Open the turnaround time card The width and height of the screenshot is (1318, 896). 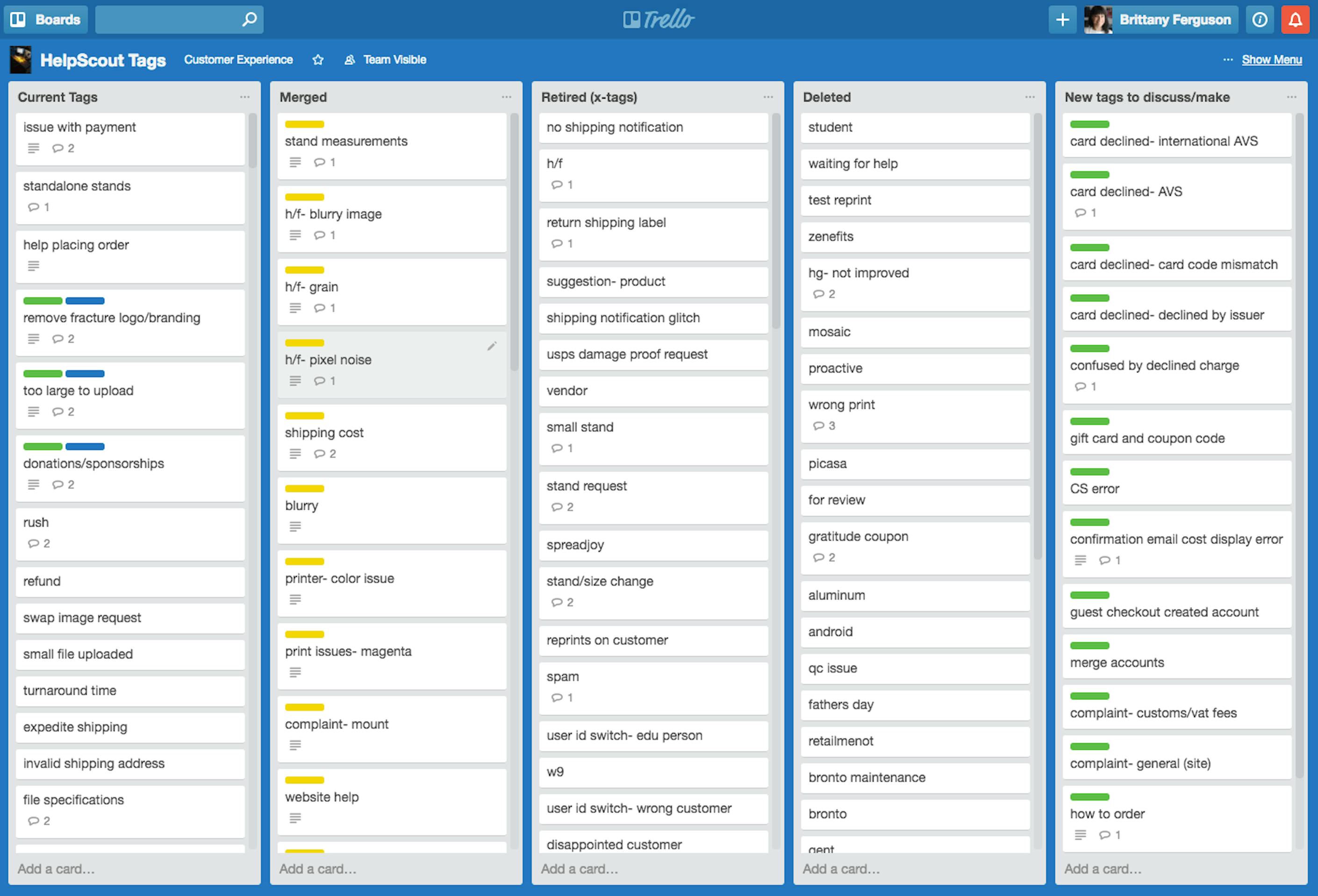[x=130, y=691]
